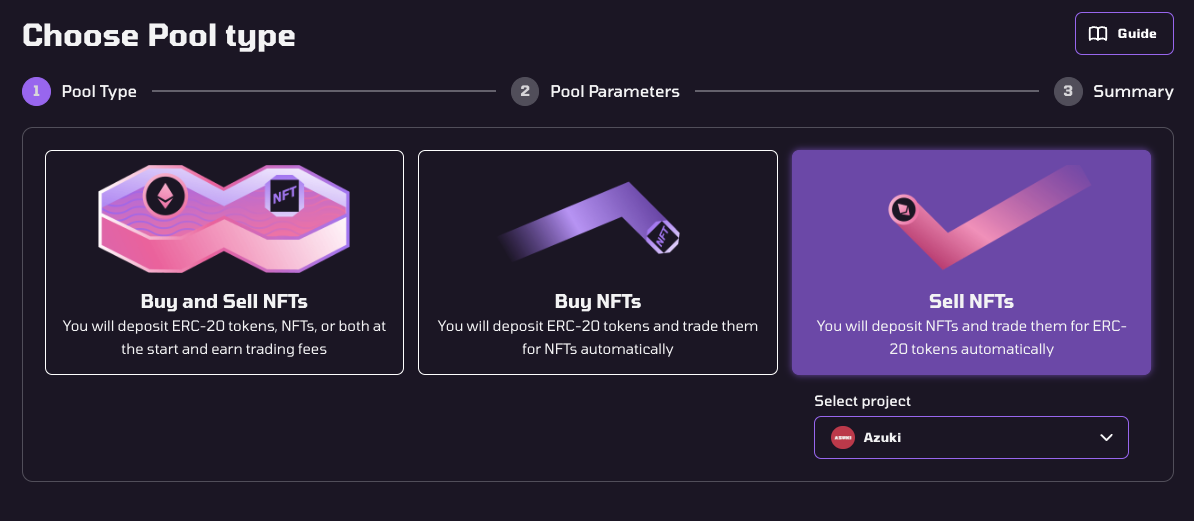
Task: Open the Guide button
Action: point(1124,34)
